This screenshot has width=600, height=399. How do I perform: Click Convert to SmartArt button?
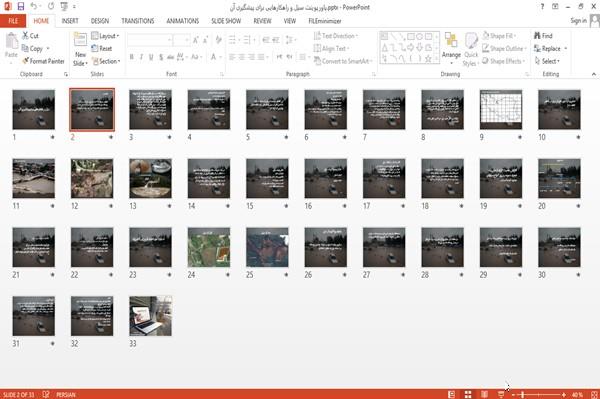tap(342, 61)
